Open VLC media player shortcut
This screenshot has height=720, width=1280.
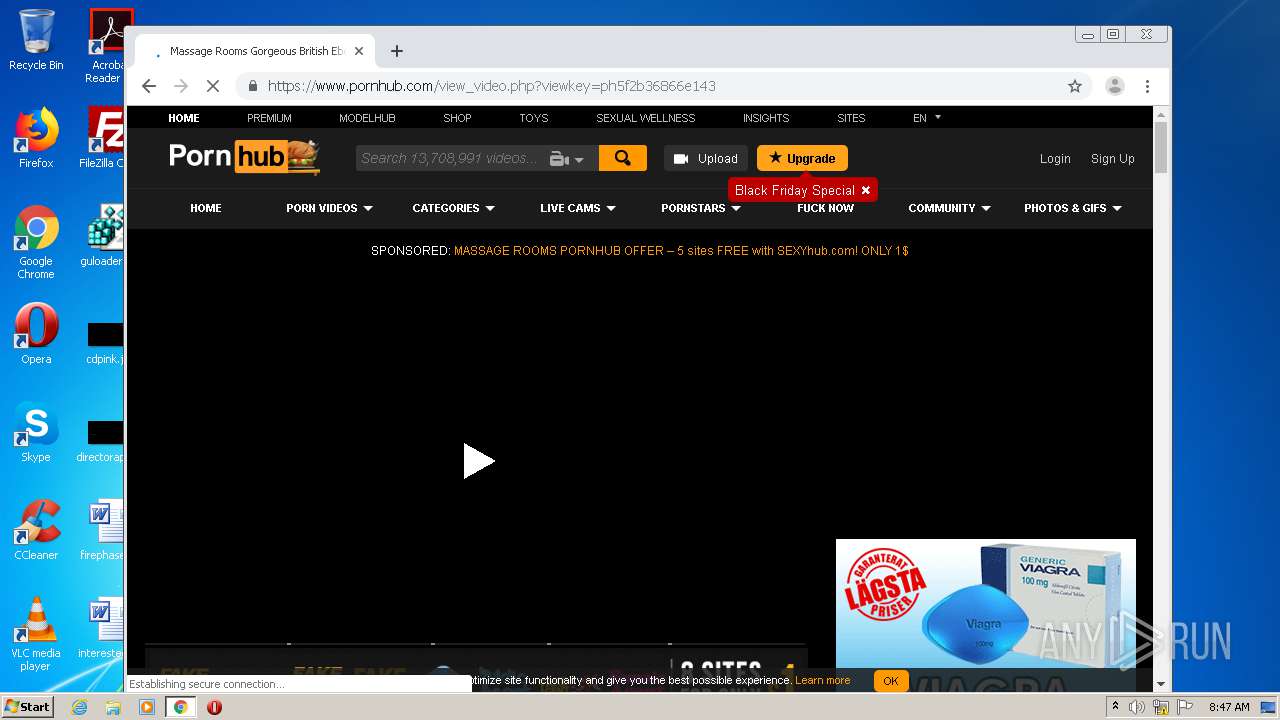[x=36, y=634]
